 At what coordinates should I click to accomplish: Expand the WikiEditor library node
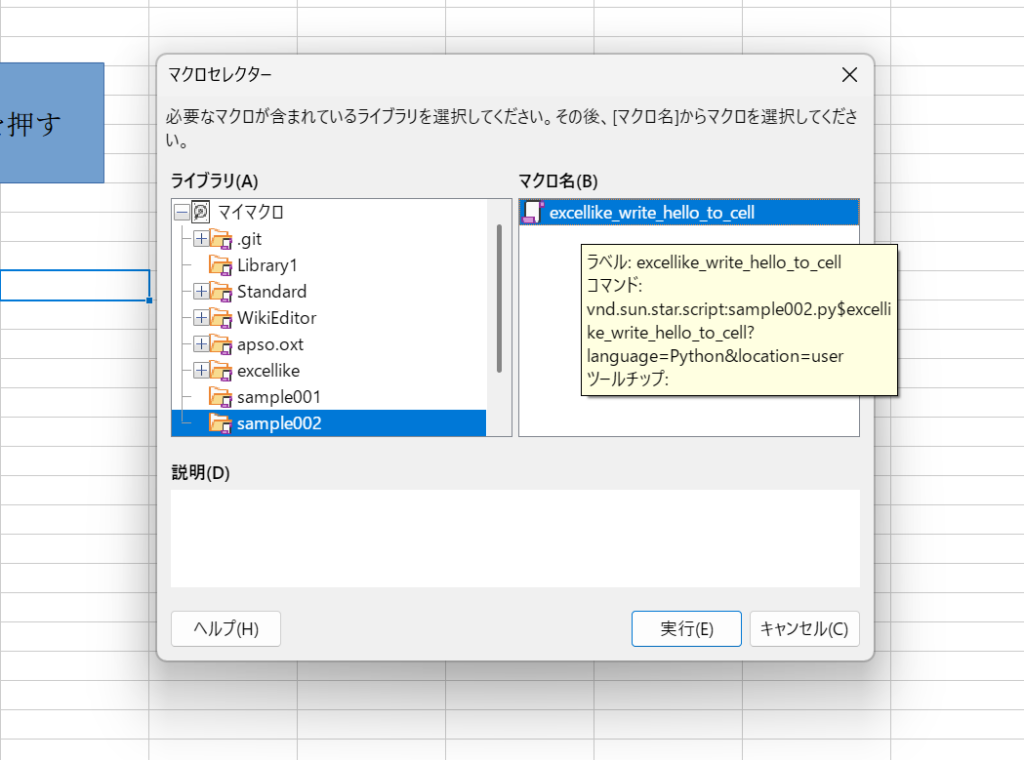[200, 318]
